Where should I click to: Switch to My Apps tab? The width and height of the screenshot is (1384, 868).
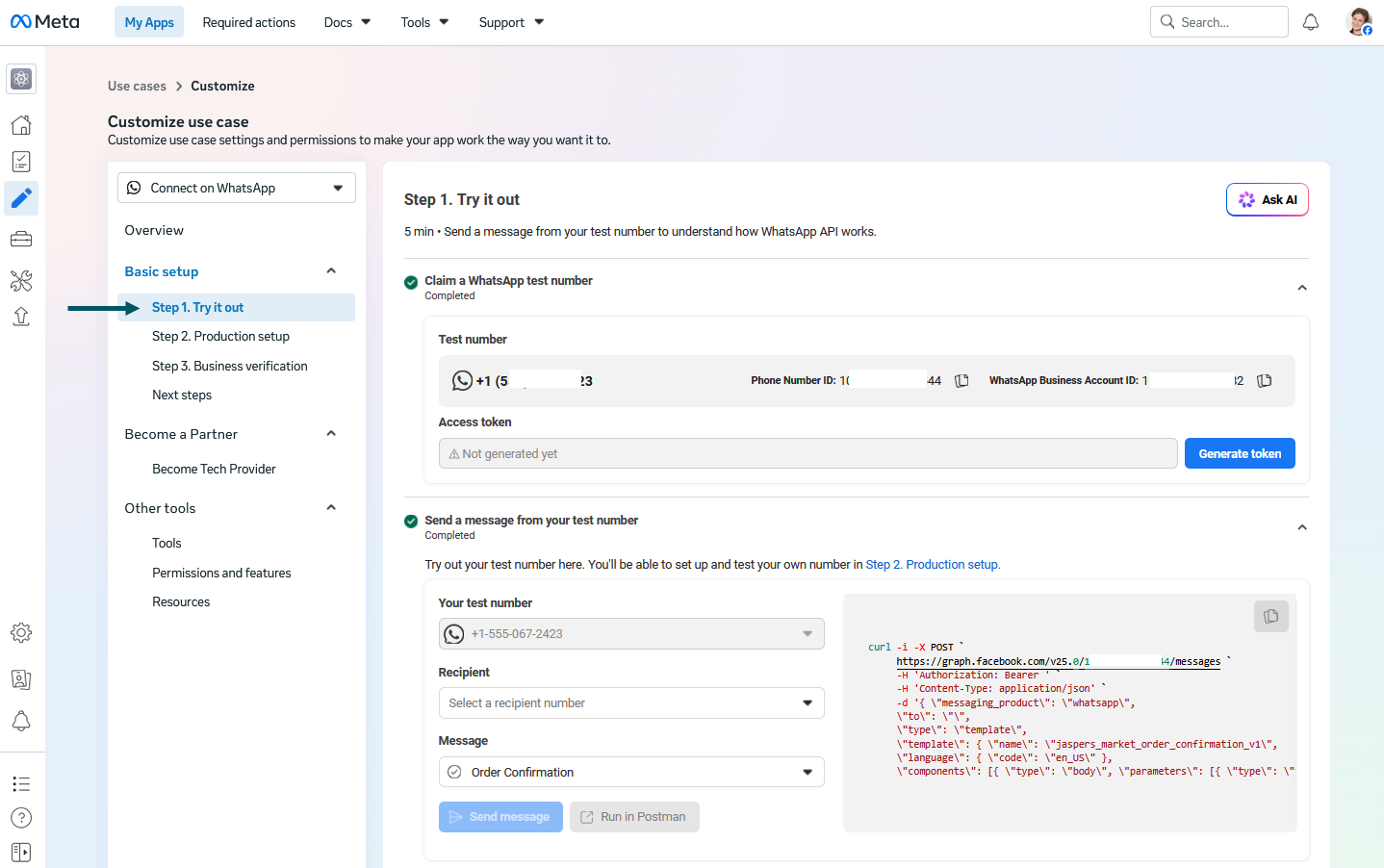[x=149, y=22]
